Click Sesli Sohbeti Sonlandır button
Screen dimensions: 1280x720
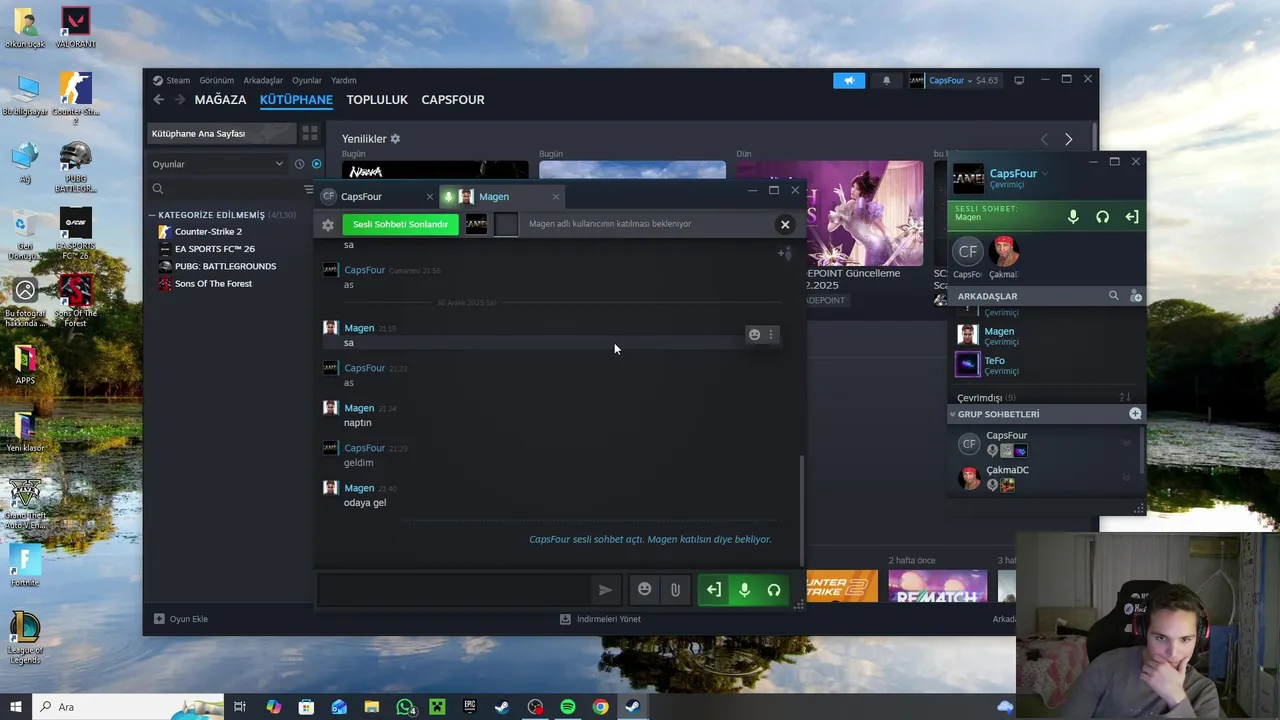(x=400, y=225)
